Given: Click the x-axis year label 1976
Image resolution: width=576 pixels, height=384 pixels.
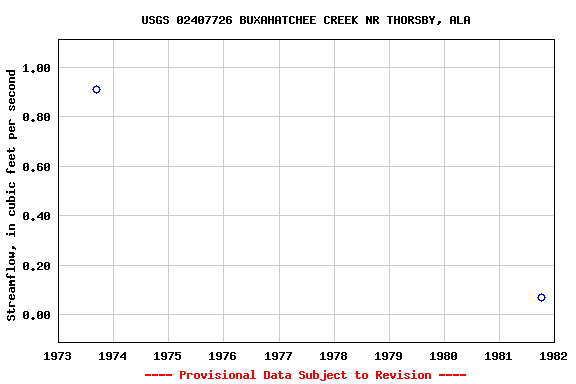Looking at the screenshot, I should [223, 356].
